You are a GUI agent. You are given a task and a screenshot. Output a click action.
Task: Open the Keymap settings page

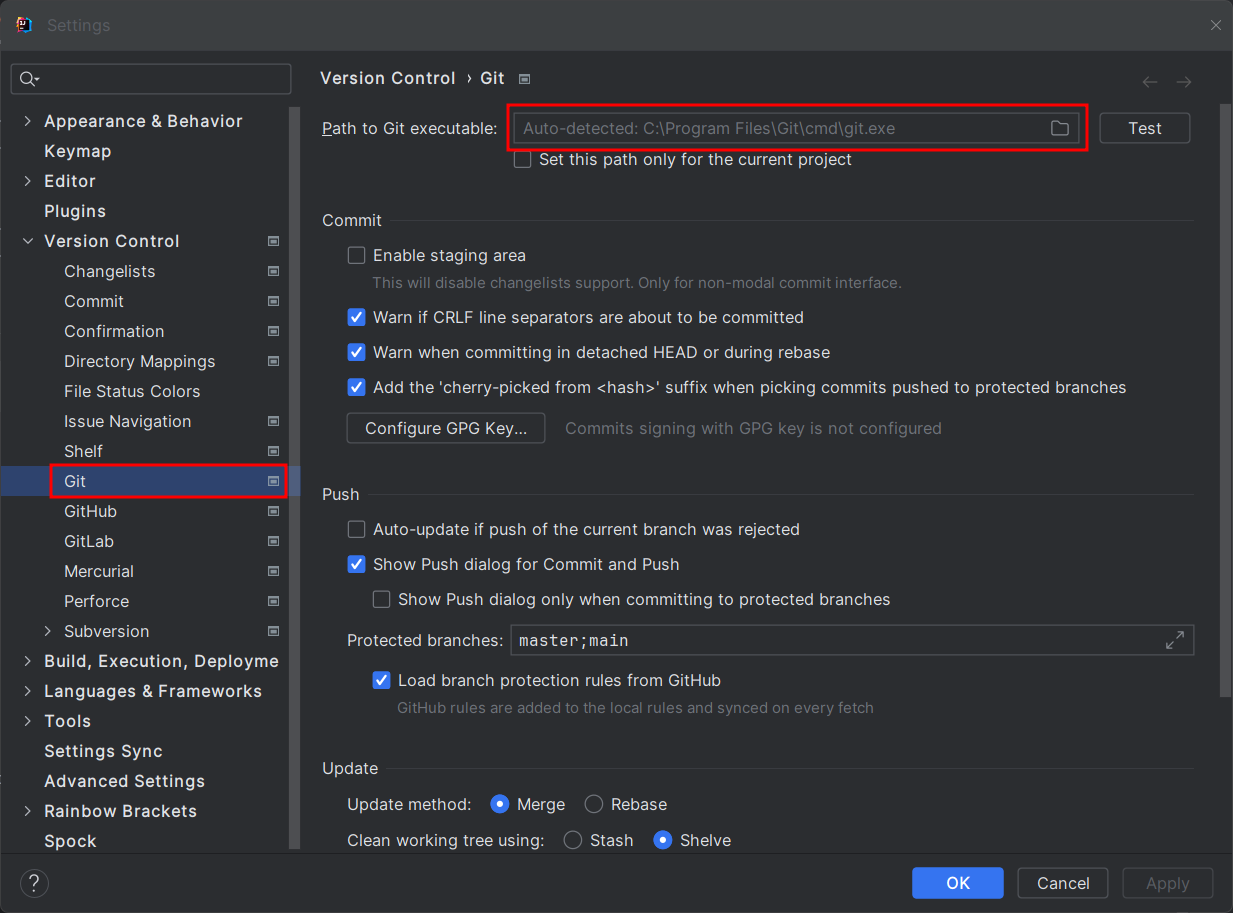click(77, 151)
